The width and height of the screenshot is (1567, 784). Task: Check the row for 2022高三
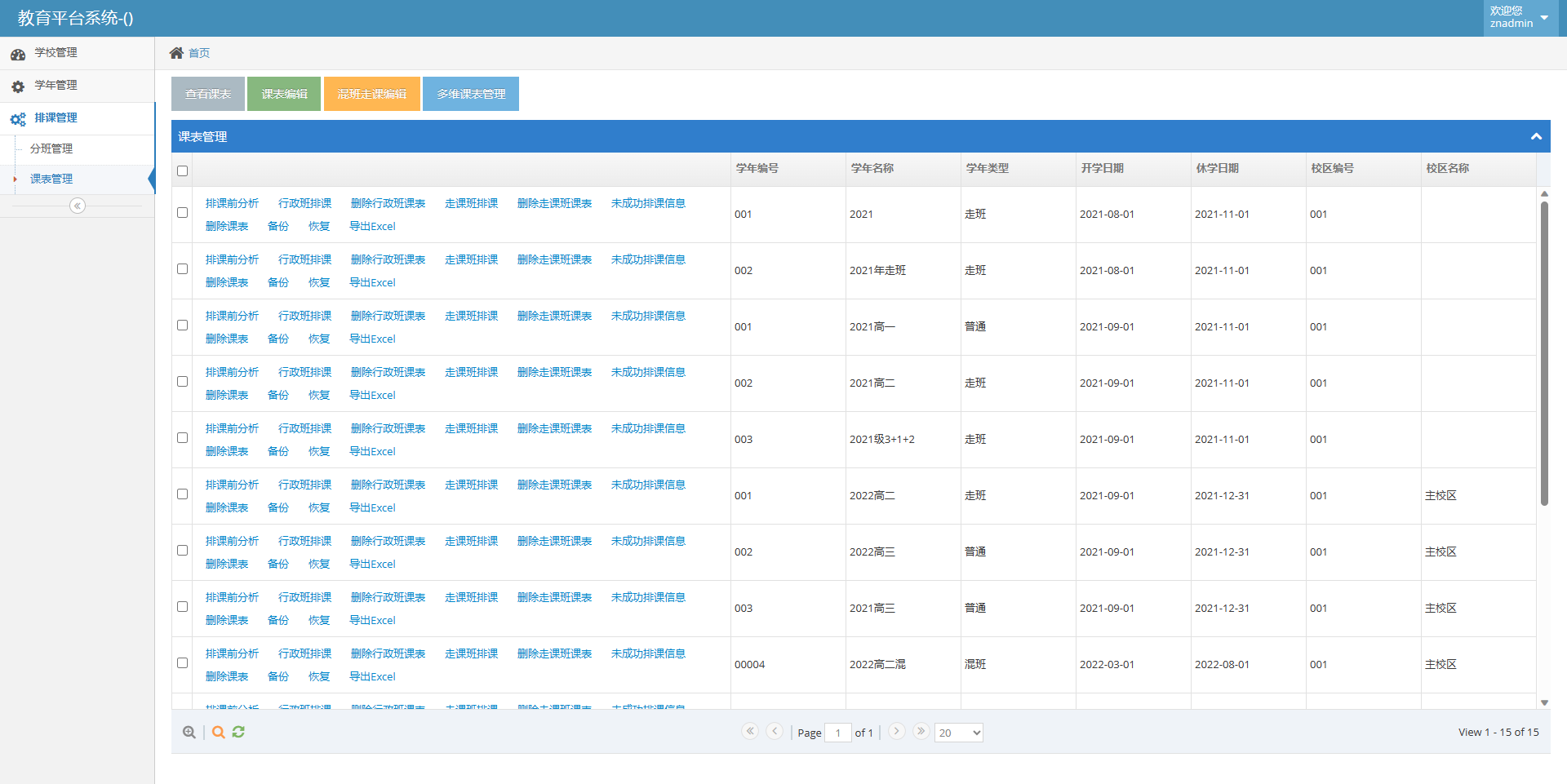(x=183, y=550)
